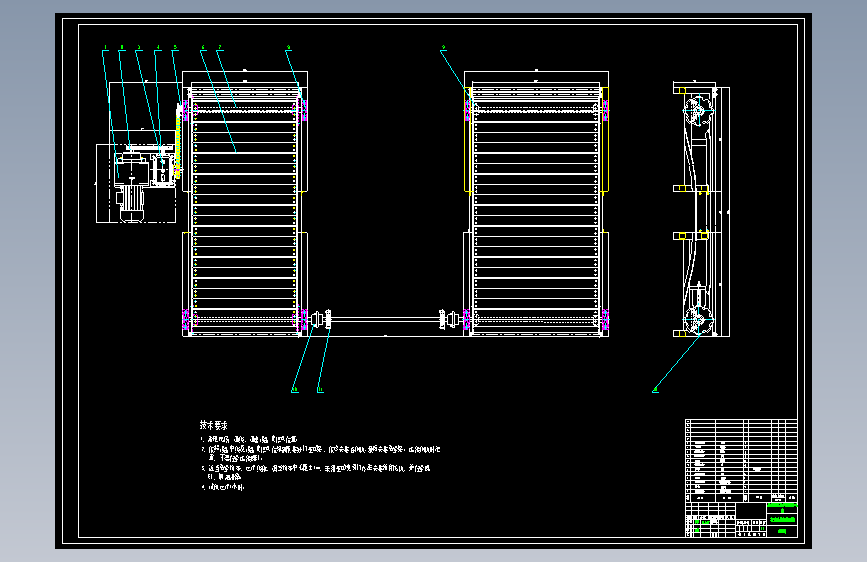The width and height of the screenshot is (867, 562).
Task: Select balloon number 4 callout label
Action: pyautogui.click(x=158, y=48)
